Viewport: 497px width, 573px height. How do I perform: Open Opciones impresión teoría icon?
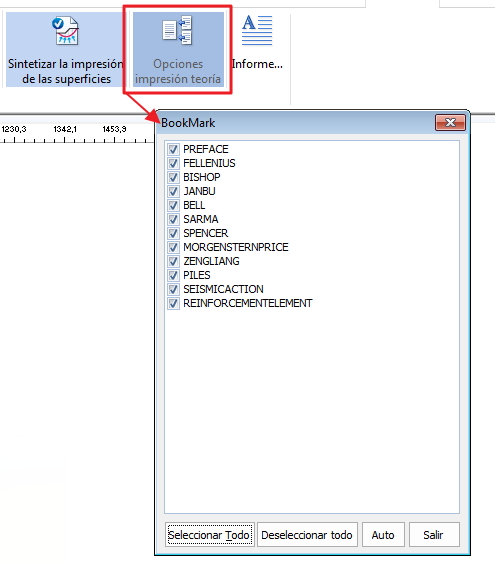(177, 31)
